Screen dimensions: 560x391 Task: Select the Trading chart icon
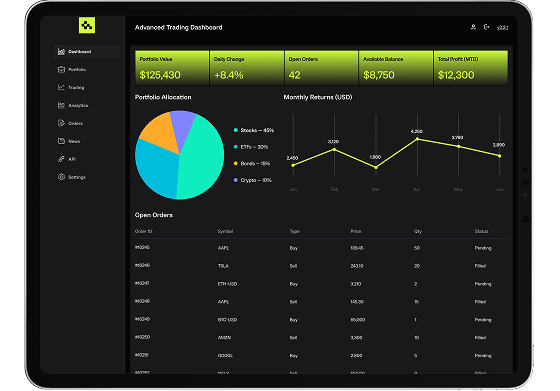coord(61,87)
